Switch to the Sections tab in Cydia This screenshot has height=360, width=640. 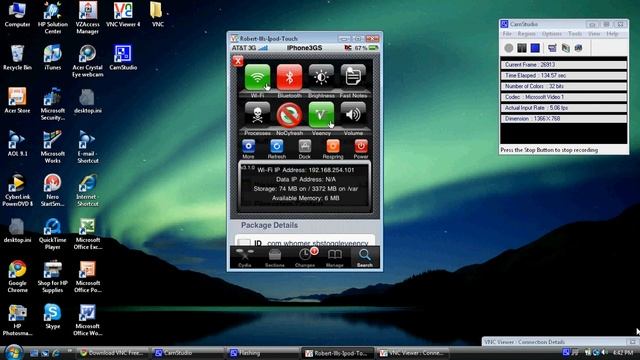[275, 258]
